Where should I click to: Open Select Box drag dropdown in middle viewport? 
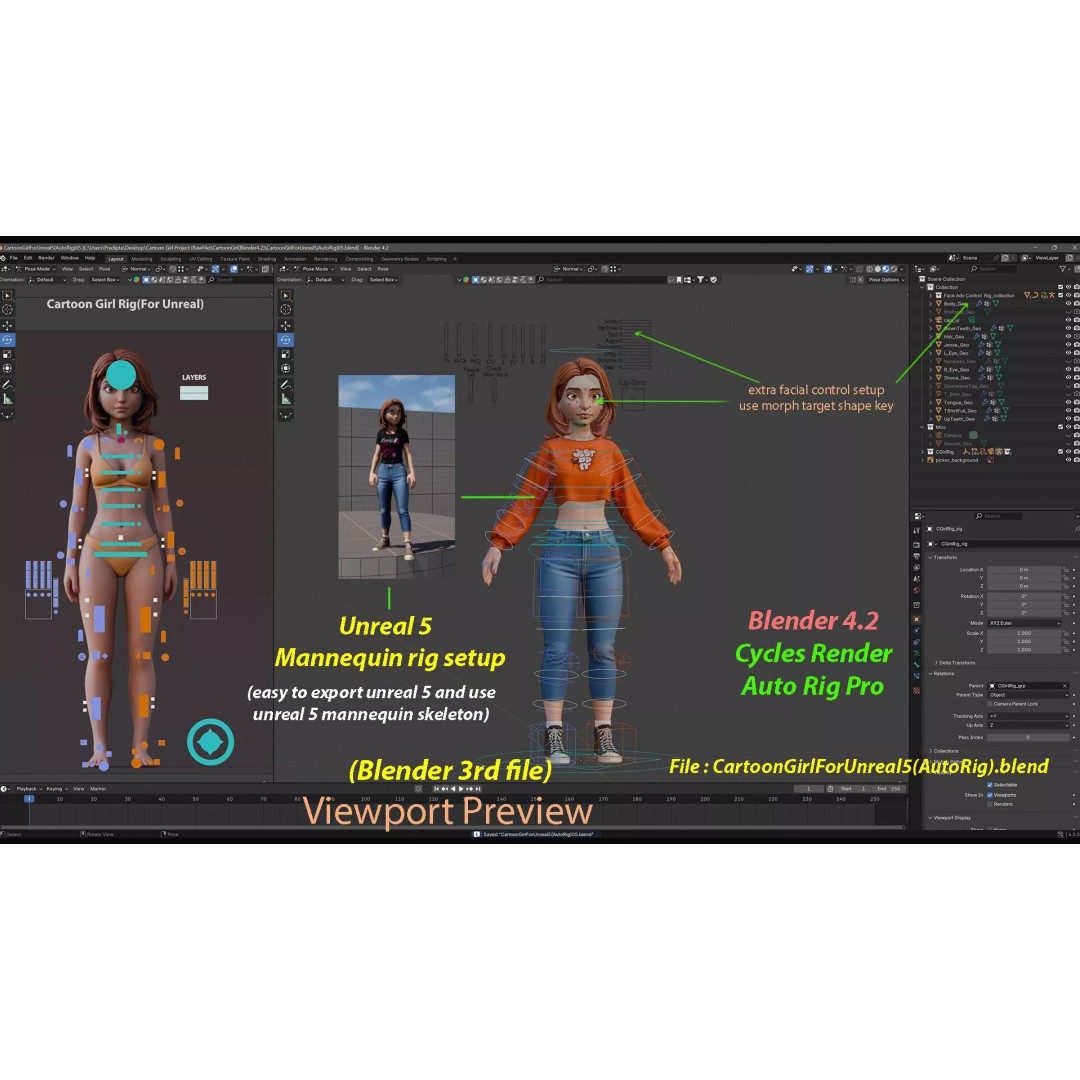pos(384,280)
